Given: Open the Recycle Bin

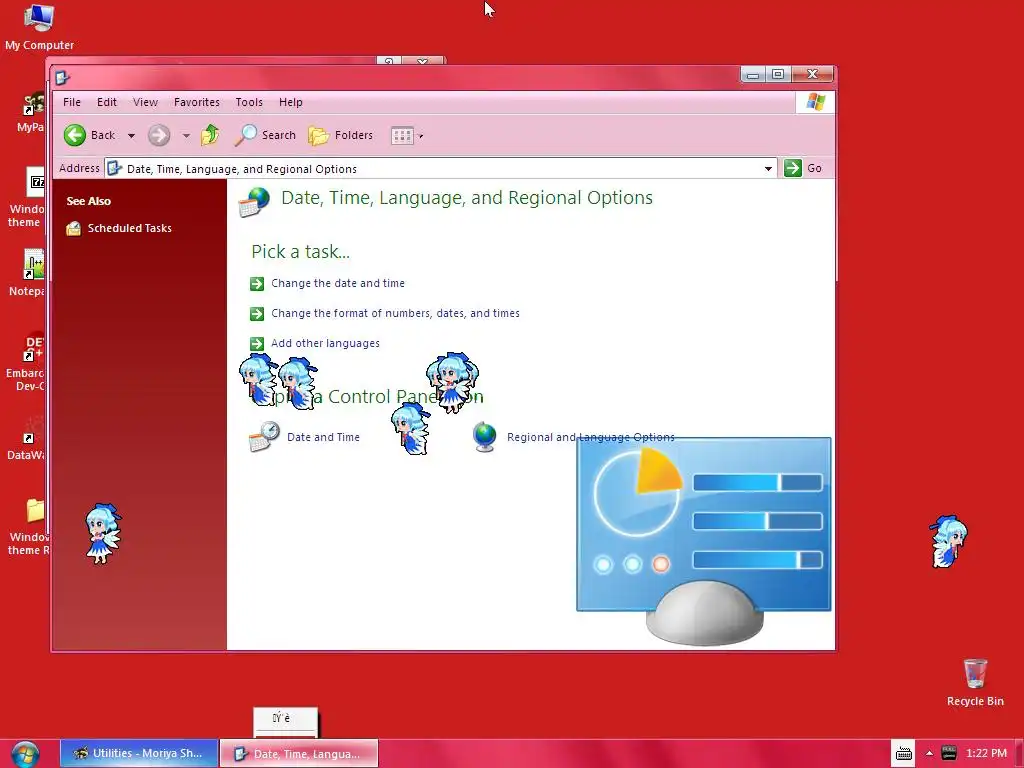Looking at the screenshot, I should 975,682.
